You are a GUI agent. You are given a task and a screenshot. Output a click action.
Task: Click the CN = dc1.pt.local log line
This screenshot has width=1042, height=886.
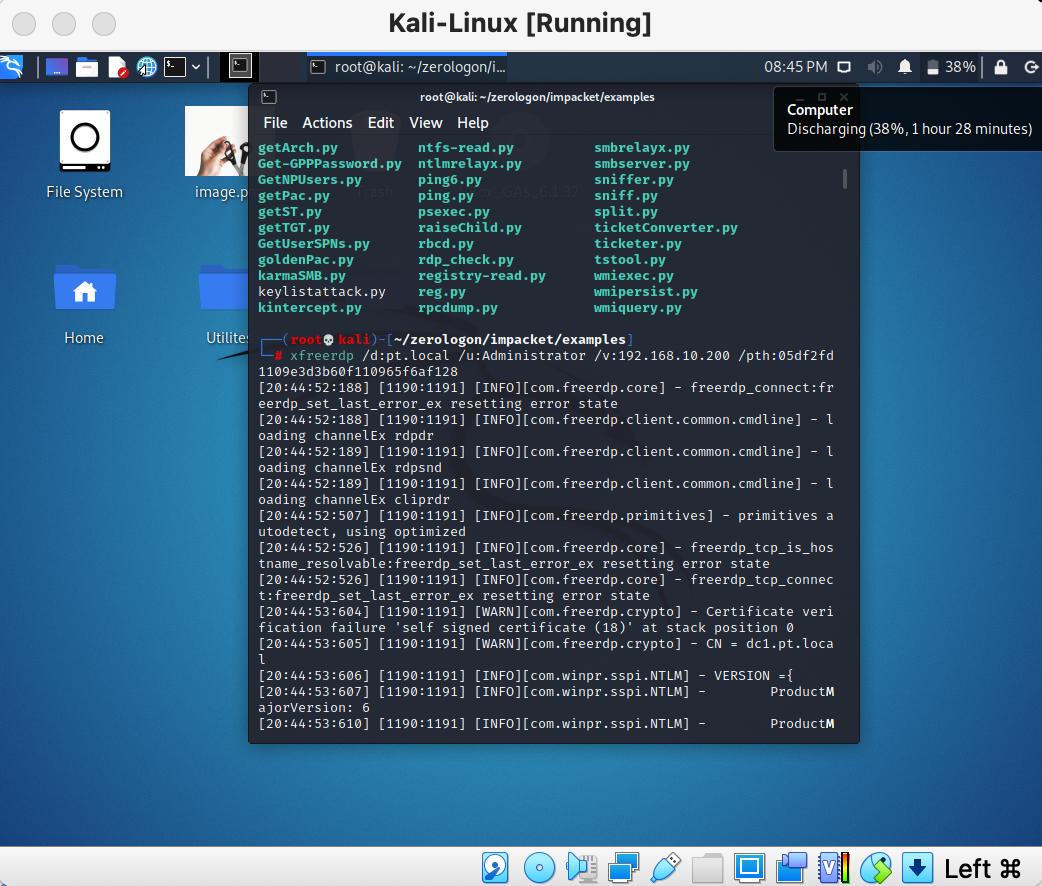pos(546,651)
